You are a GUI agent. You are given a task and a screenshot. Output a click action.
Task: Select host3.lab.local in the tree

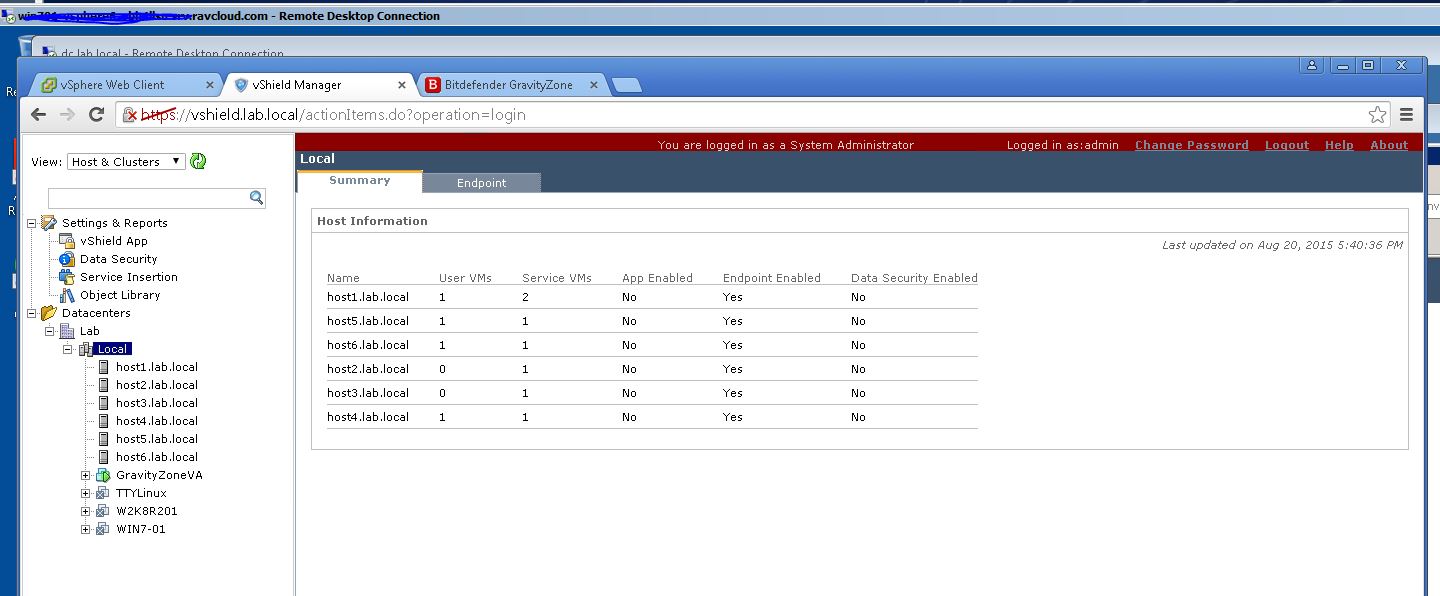(x=156, y=403)
